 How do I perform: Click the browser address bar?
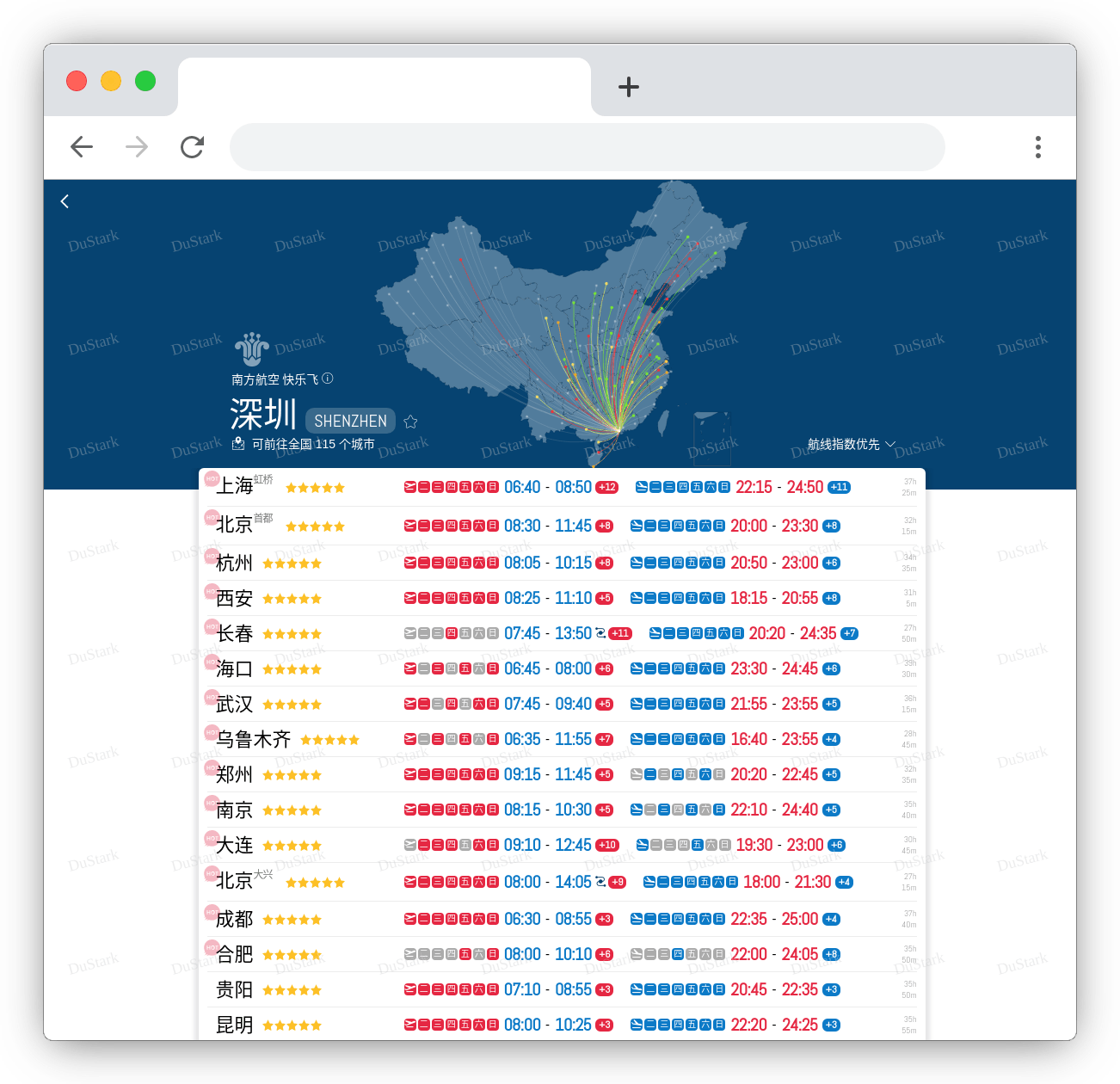pos(587,147)
